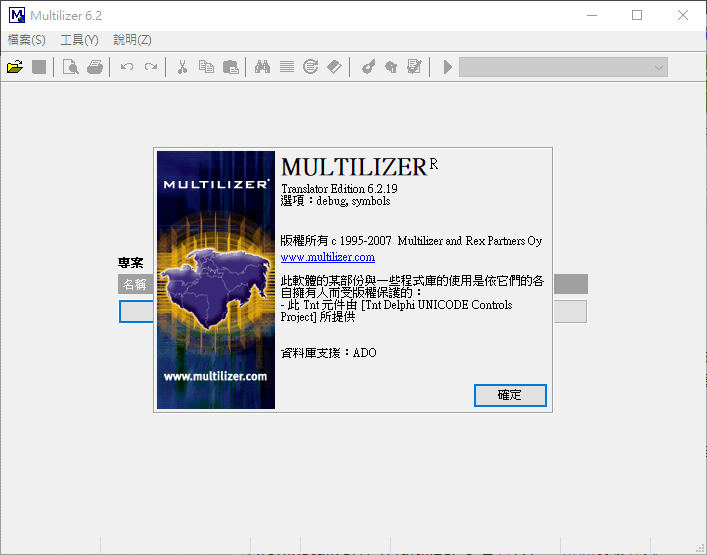Screen dimensions: 707x555
Task: Open the 檔案(S) menu
Action: pyautogui.click(x=27, y=40)
